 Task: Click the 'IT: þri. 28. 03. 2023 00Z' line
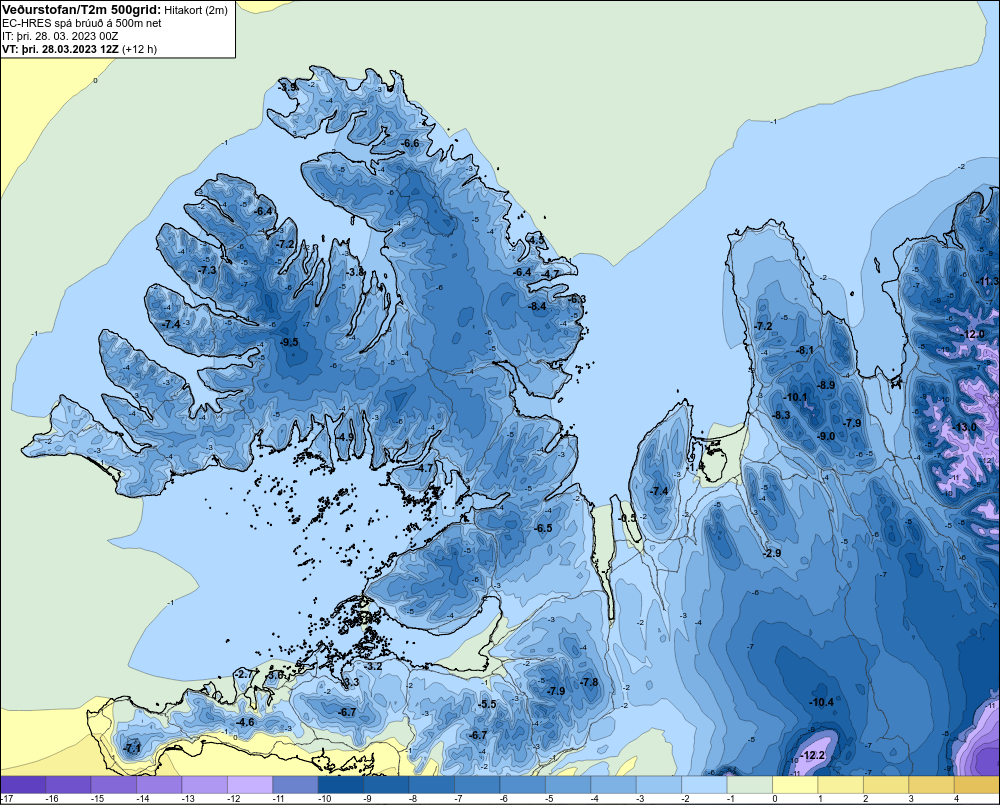click(60, 36)
